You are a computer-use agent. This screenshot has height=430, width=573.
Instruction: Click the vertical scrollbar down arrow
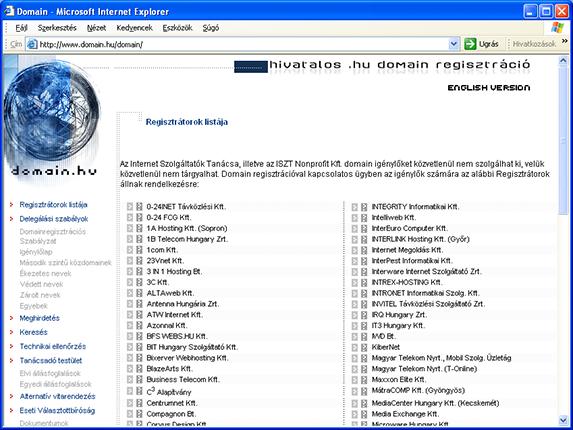pyautogui.click(x=563, y=420)
